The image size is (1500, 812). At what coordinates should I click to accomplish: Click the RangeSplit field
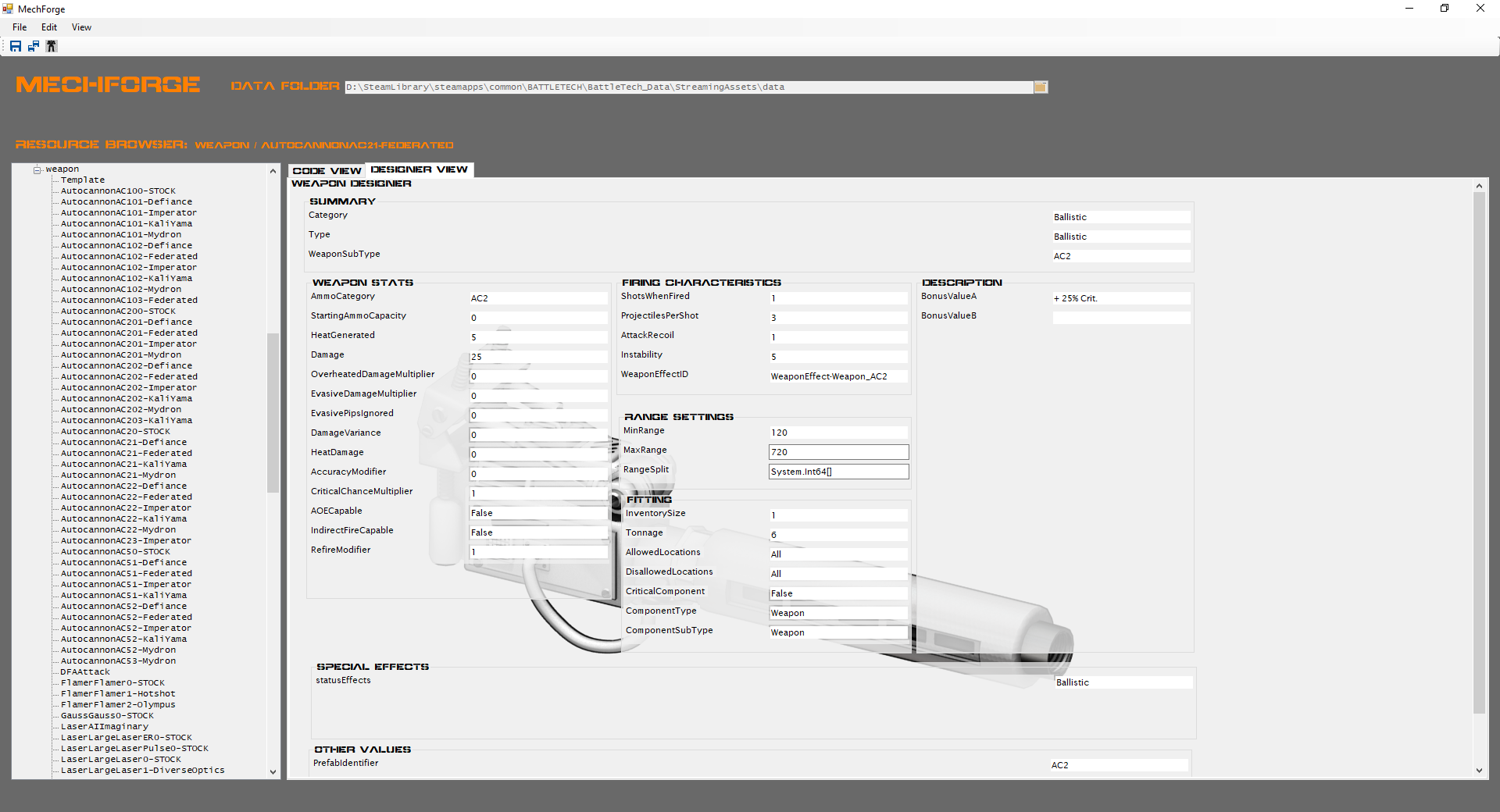[838, 472]
